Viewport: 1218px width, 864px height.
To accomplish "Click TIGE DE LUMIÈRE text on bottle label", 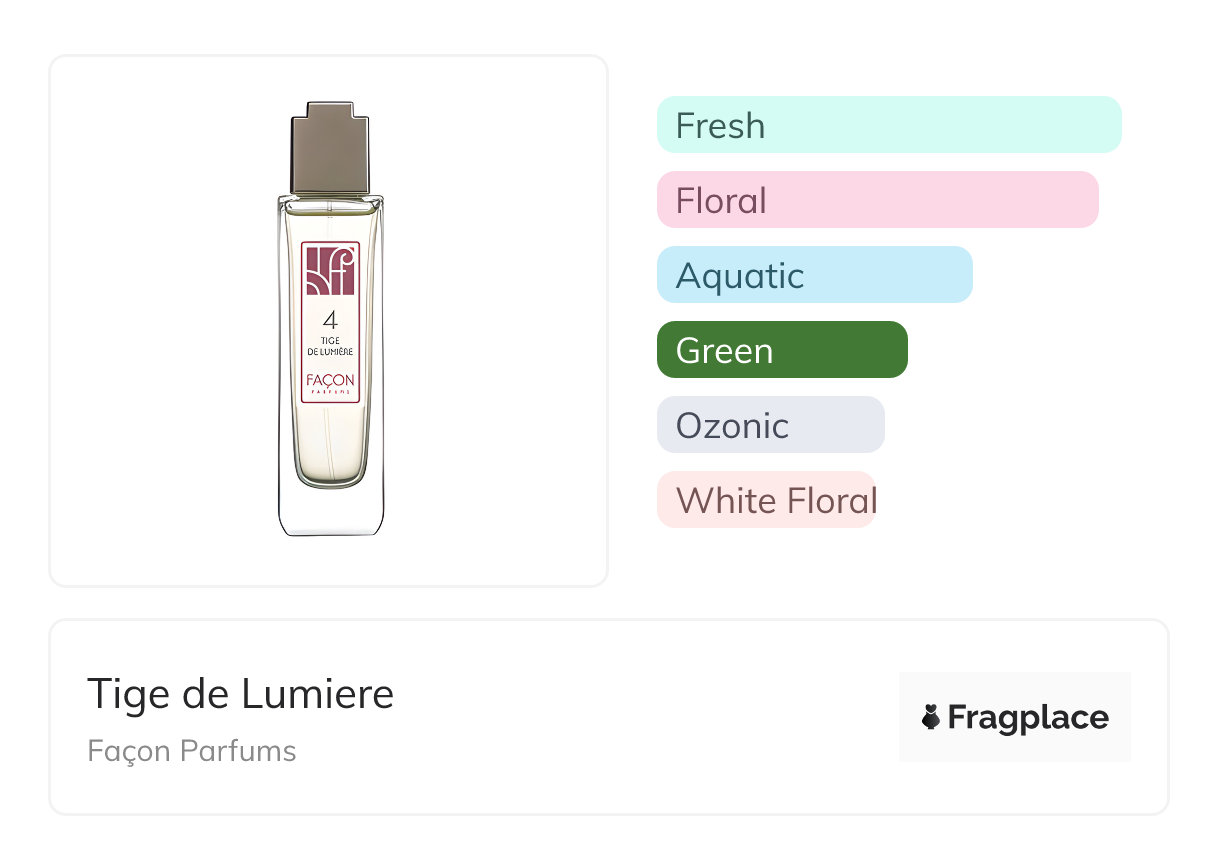I will click(x=330, y=346).
